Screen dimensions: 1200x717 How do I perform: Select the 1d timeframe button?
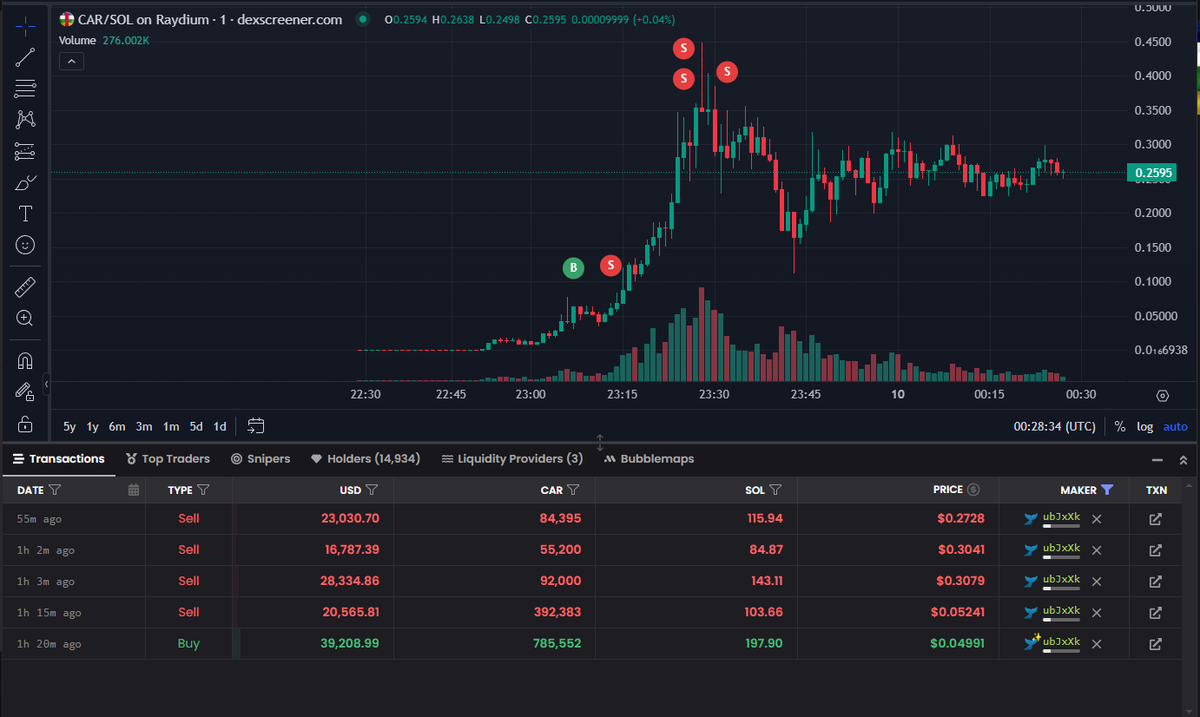click(x=219, y=426)
